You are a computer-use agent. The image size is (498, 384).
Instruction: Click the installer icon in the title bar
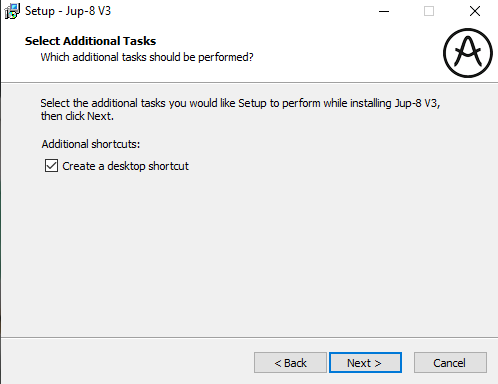(12, 11)
